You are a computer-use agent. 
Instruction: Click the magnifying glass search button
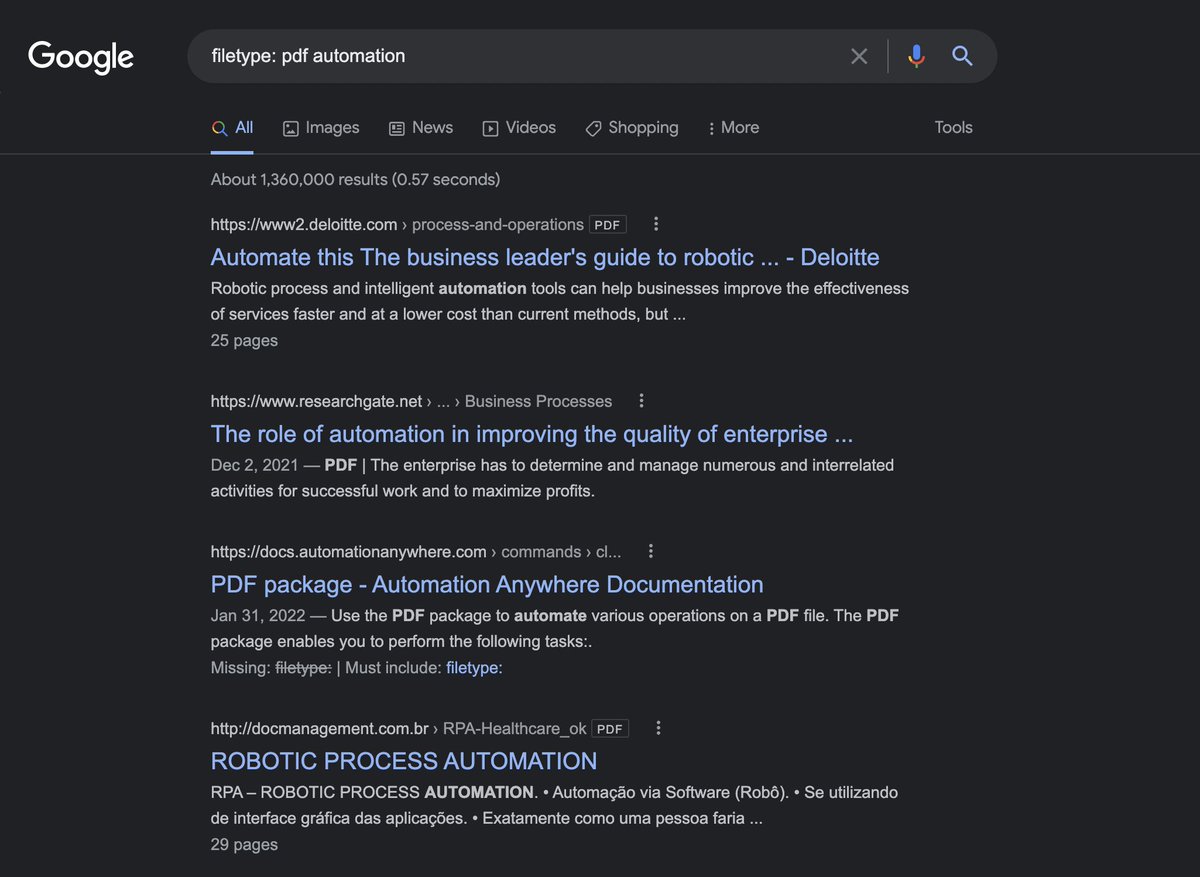pyautogui.click(x=962, y=56)
